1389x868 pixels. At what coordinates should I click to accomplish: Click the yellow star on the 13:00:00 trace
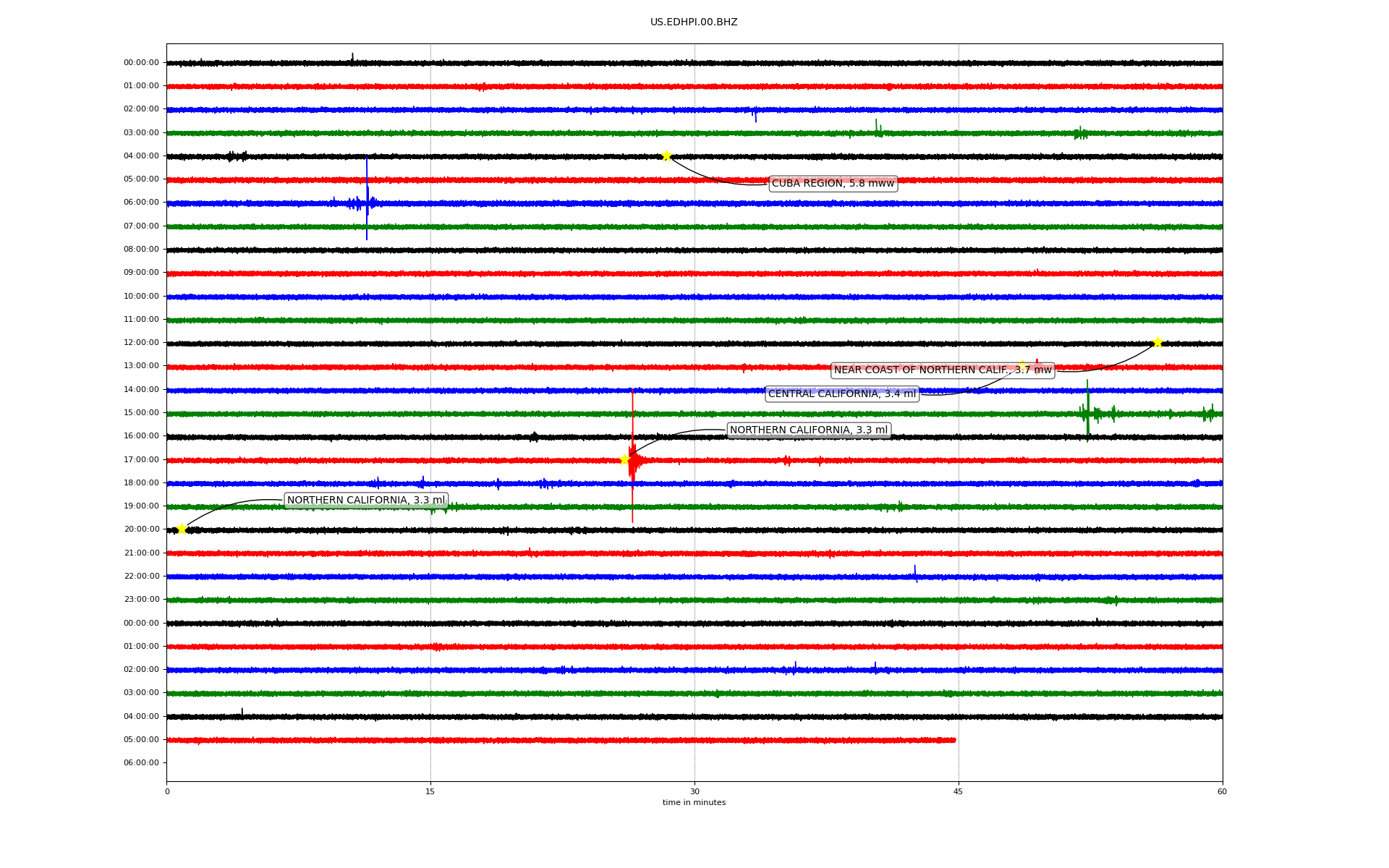[x=1022, y=365]
